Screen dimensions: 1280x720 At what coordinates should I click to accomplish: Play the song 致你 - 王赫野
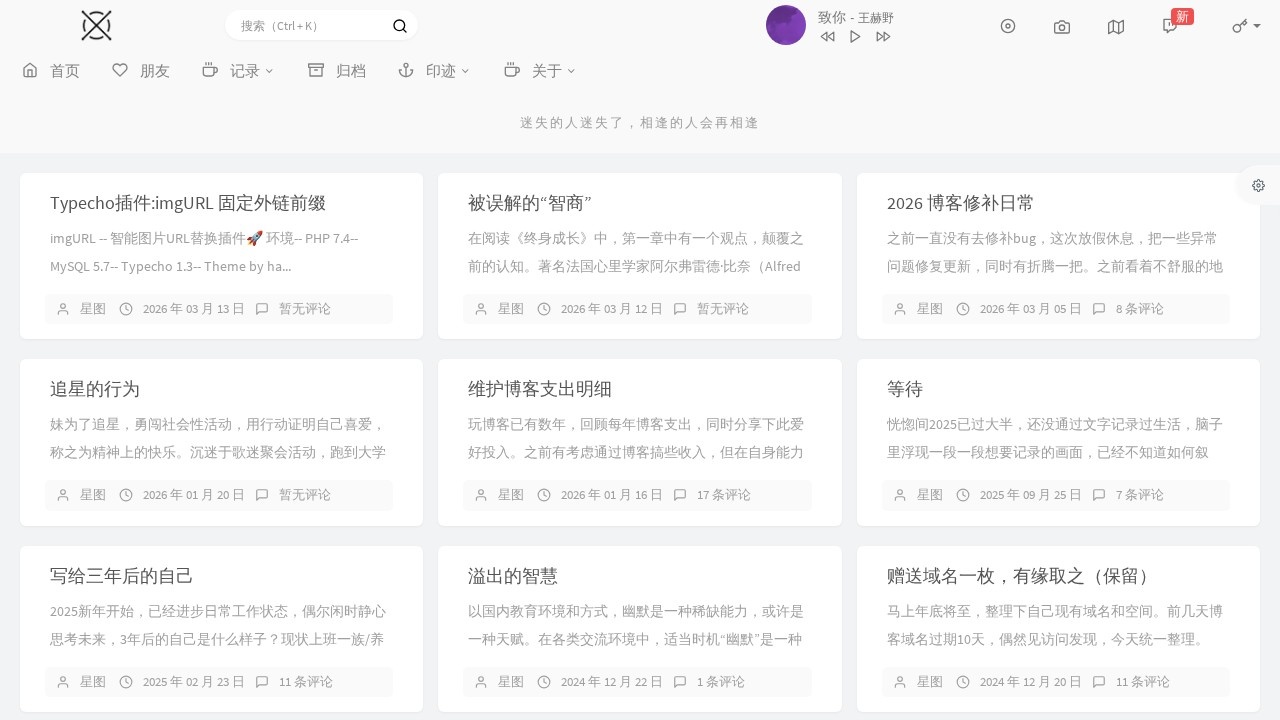click(855, 36)
